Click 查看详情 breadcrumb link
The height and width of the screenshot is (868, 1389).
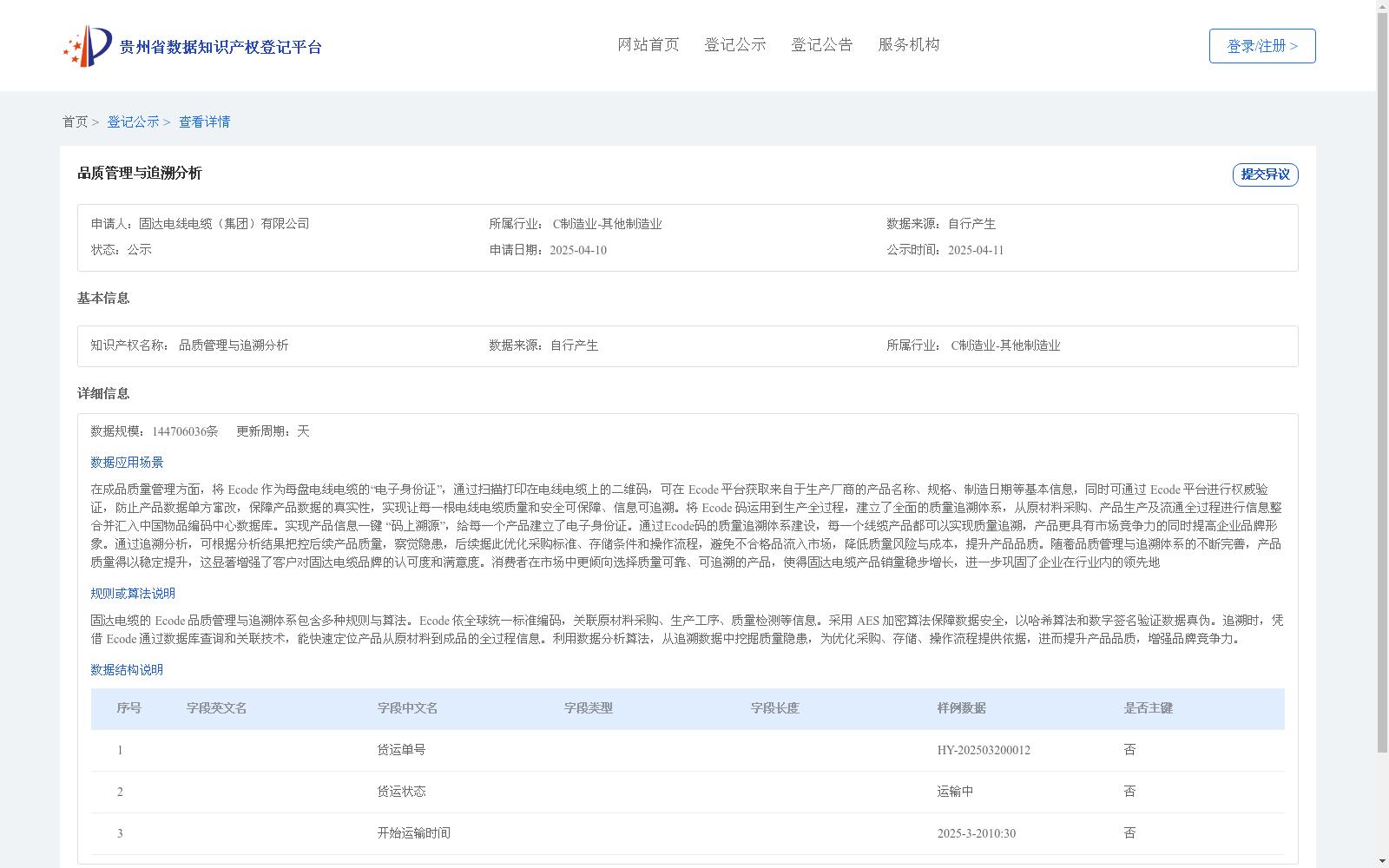[x=205, y=122]
